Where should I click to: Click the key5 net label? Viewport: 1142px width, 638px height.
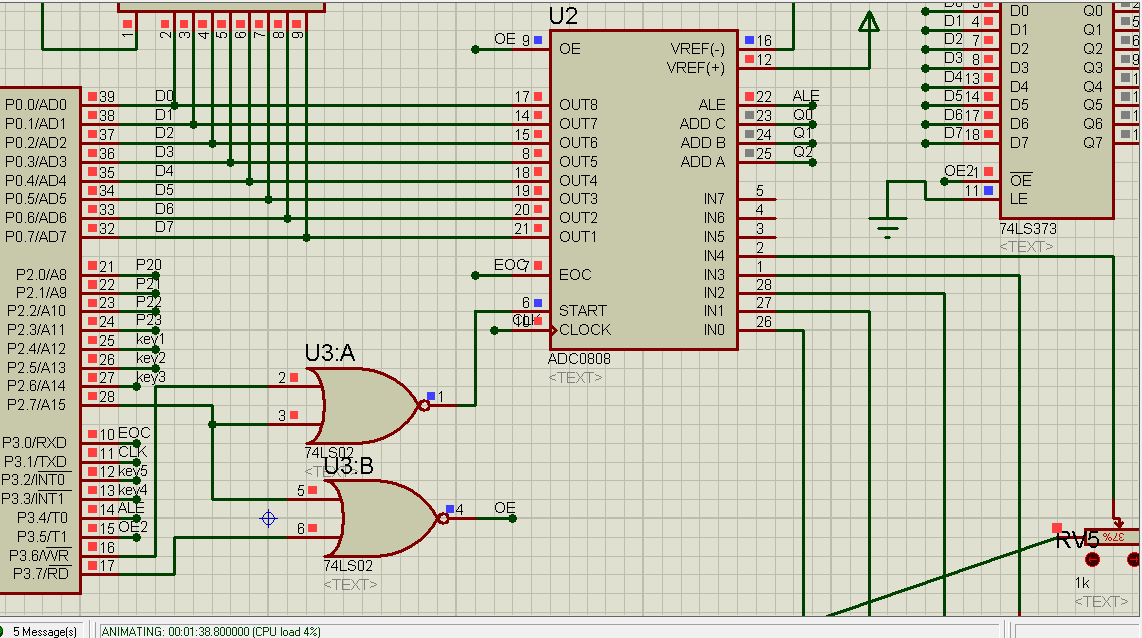(133, 470)
